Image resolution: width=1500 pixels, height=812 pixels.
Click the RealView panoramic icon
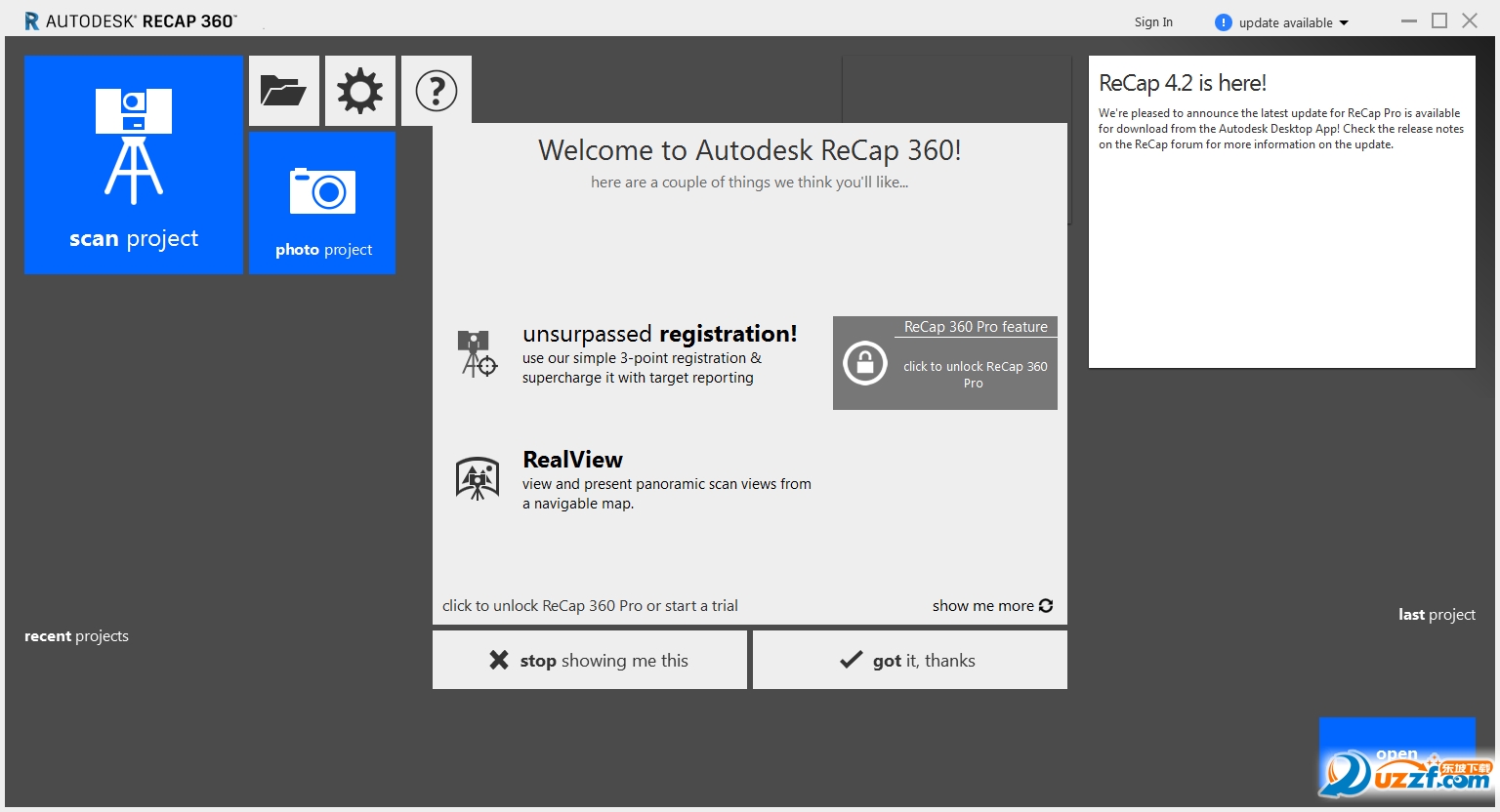(x=478, y=478)
